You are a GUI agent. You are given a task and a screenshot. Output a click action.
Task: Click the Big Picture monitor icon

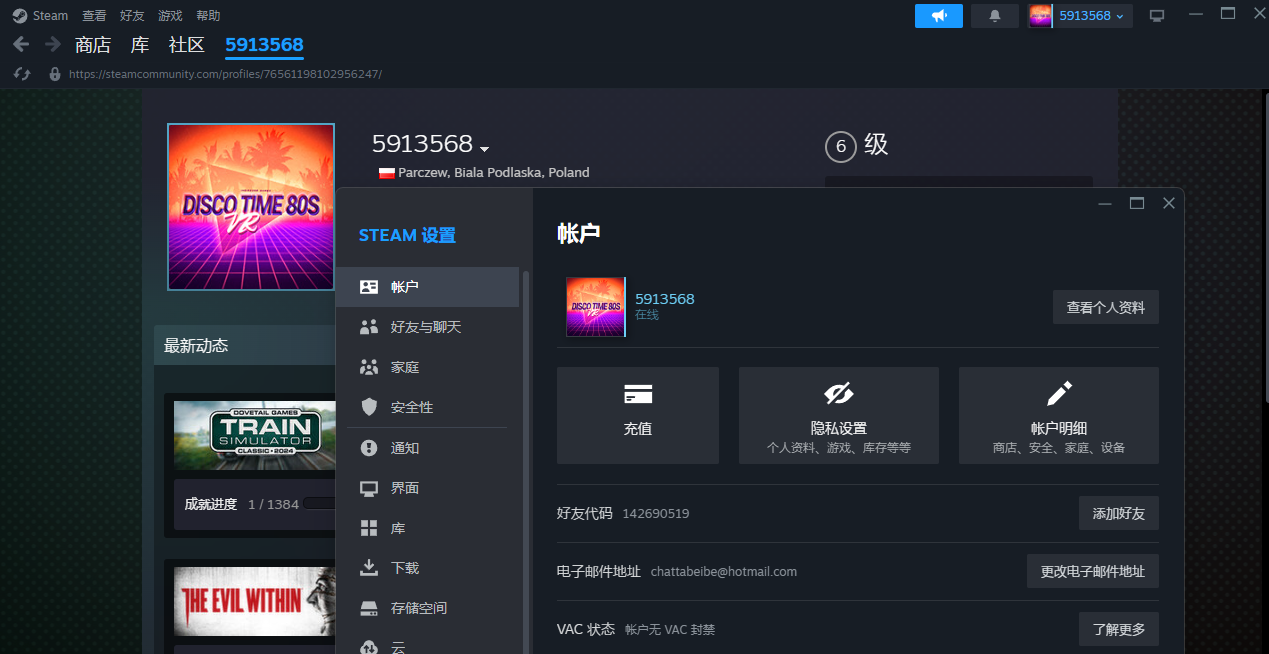coord(1157,16)
